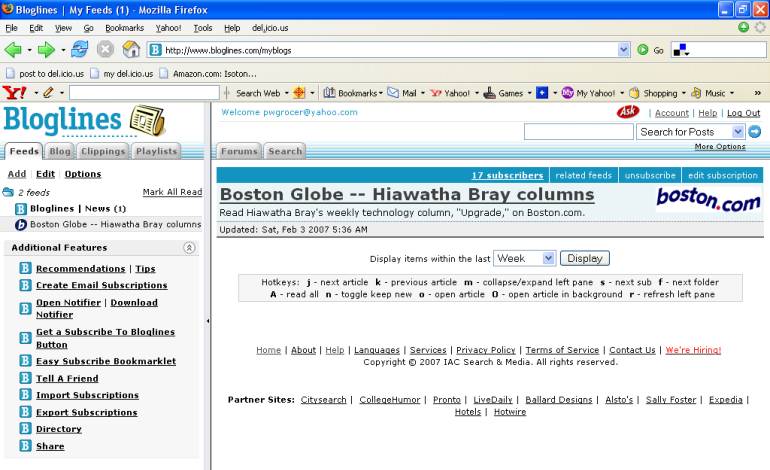
Task: Open the Tools menu
Action: click(x=203, y=28)
